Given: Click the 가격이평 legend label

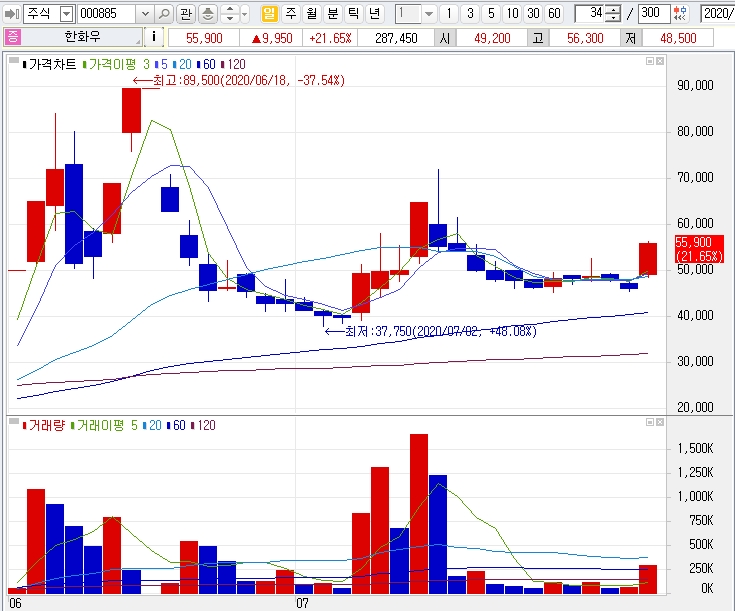Looking at the screenshot, I should coord(112,64).
